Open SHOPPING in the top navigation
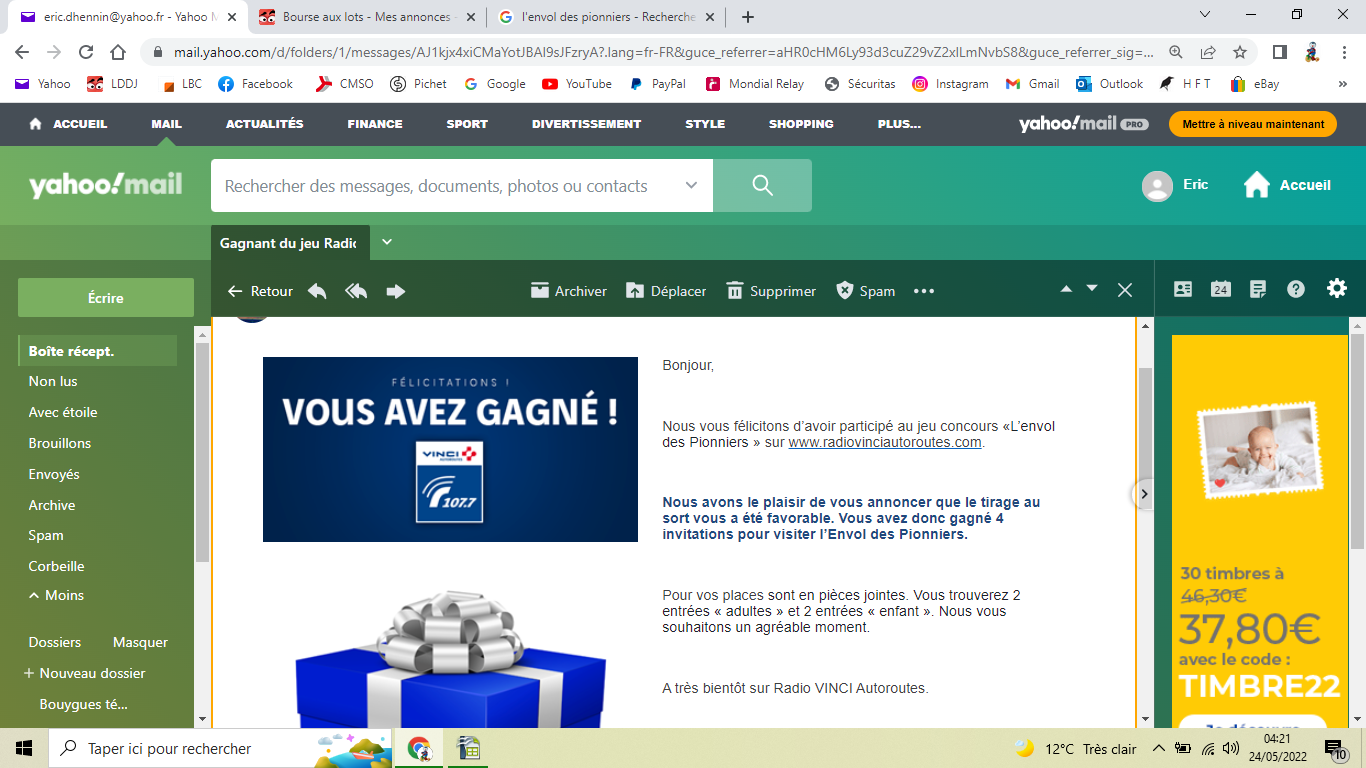The image size is (1366, 768). (801, 124)
